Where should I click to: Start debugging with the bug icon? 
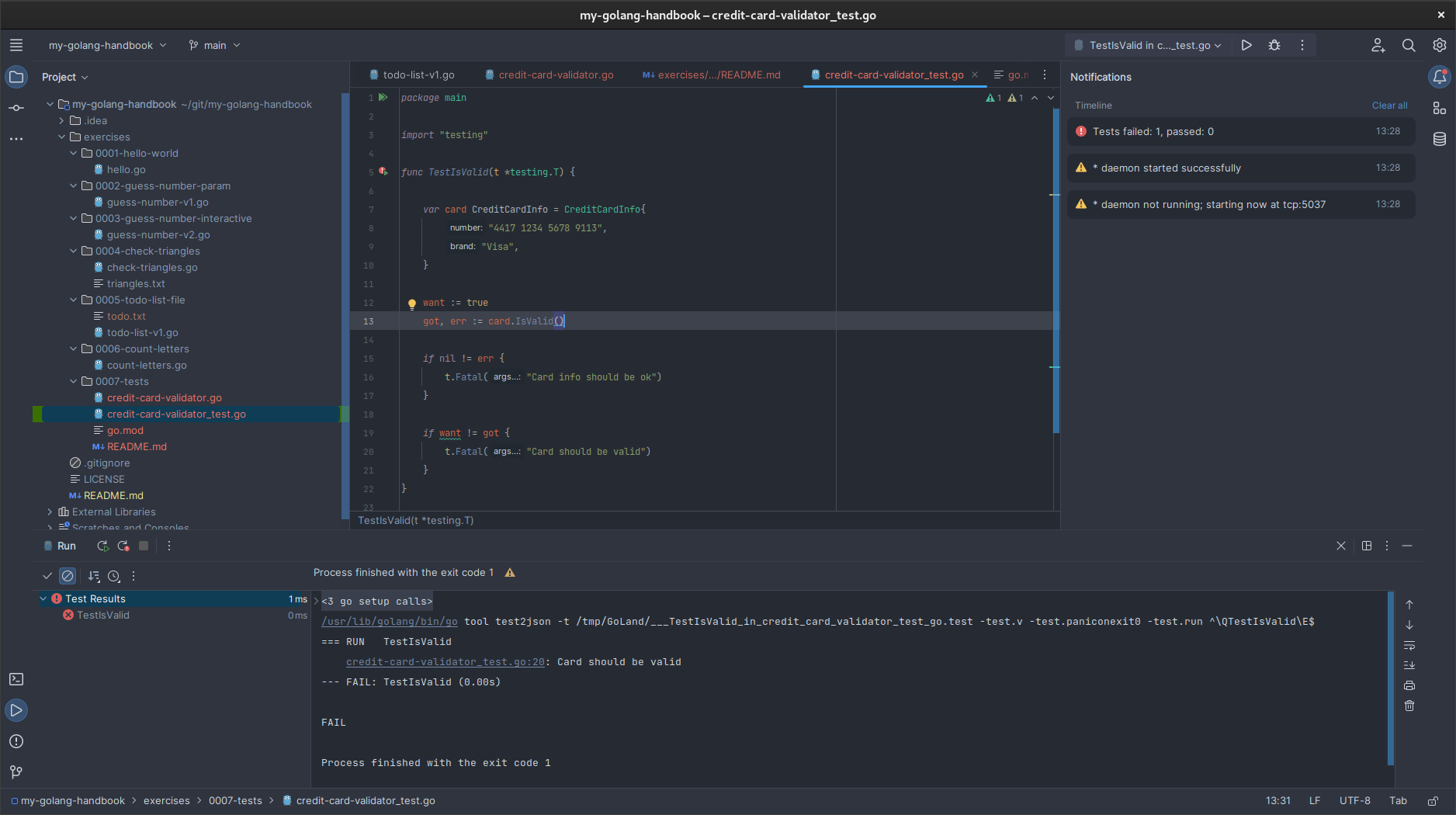1274,45
